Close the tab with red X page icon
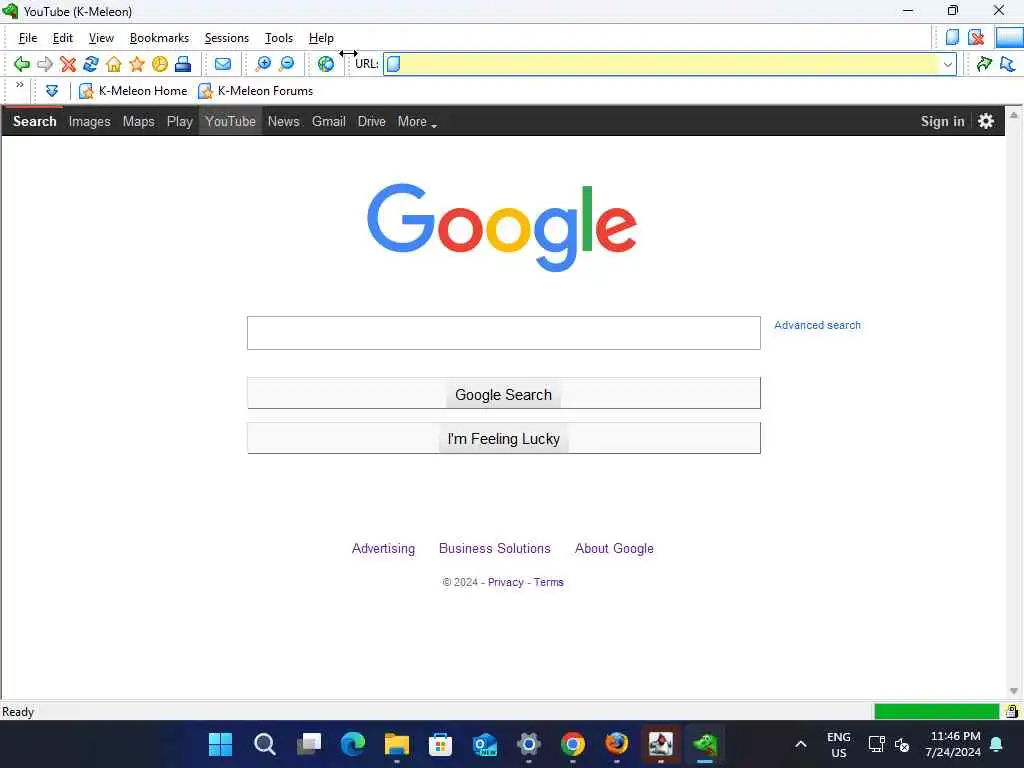The height and width of the screenshot is (768, 1024). coord(976,37)
